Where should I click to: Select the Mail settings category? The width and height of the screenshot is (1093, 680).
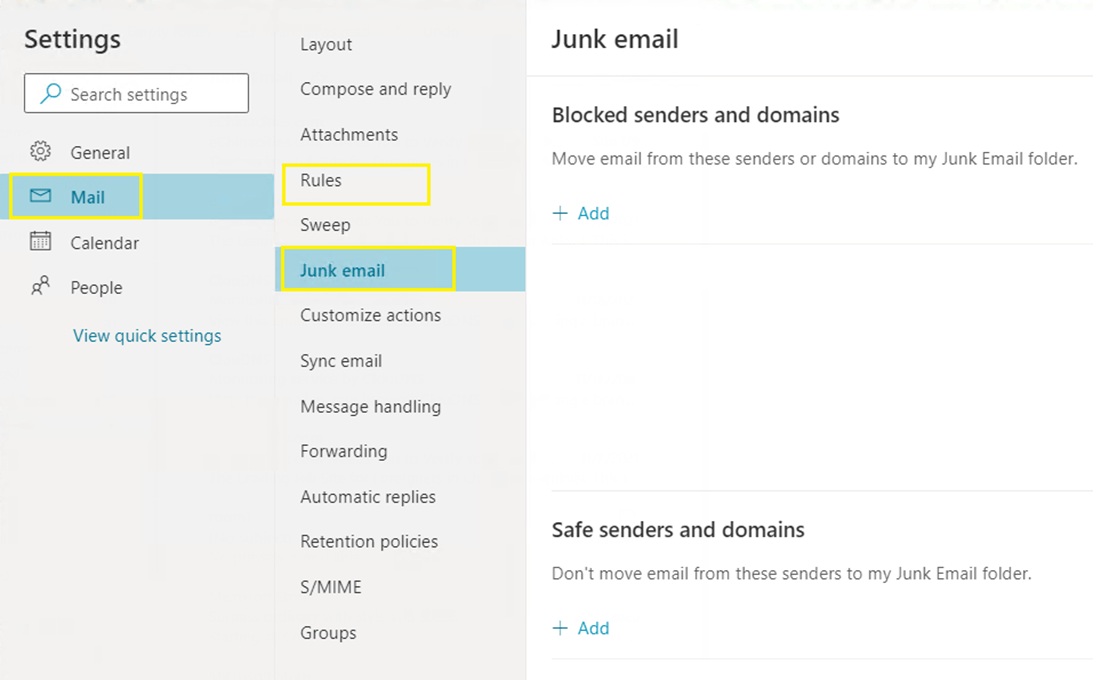[x=137, y=196]
